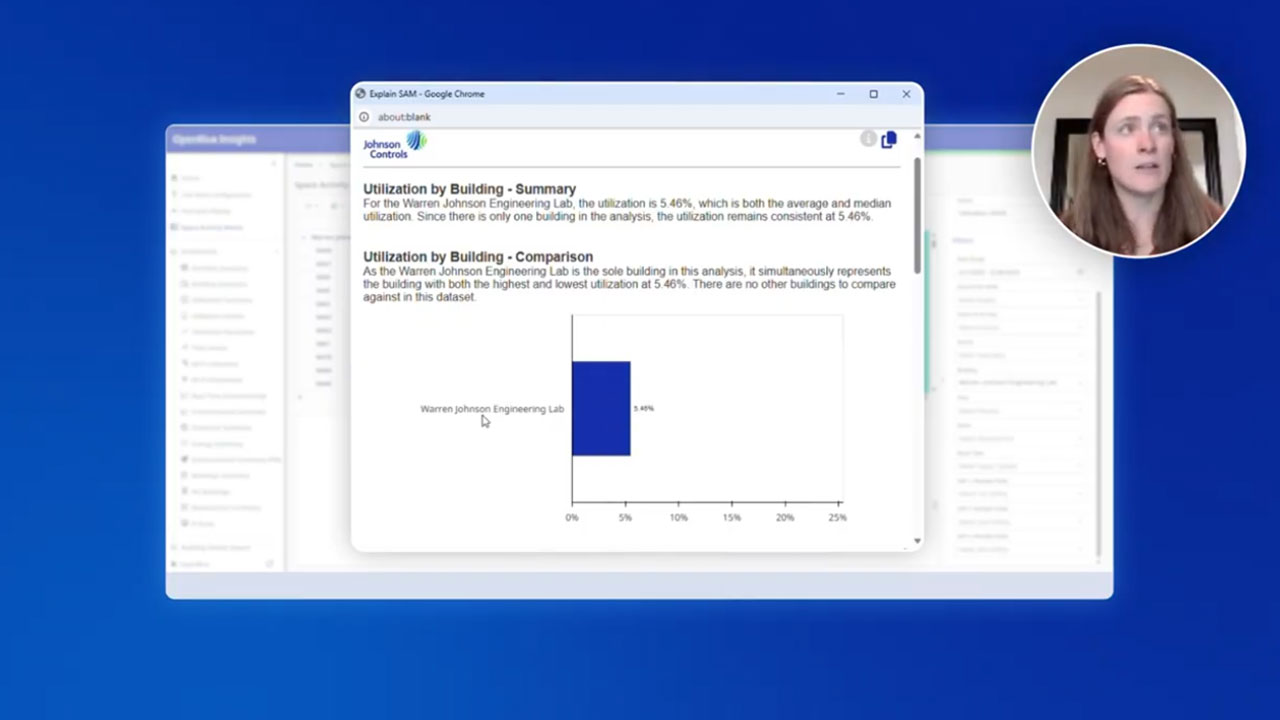The height and width of the screenshot is (720, 1280).
Task: Click the Chrome globe icon in the title bar
Action: coord(360,94)
